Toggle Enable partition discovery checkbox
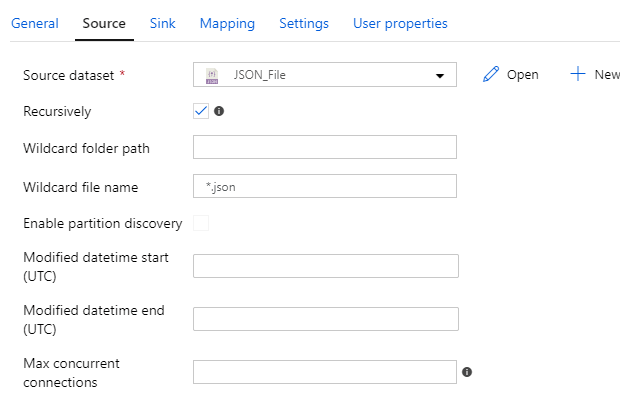This screenshot has height=410, width=630. tap(201, 223)
